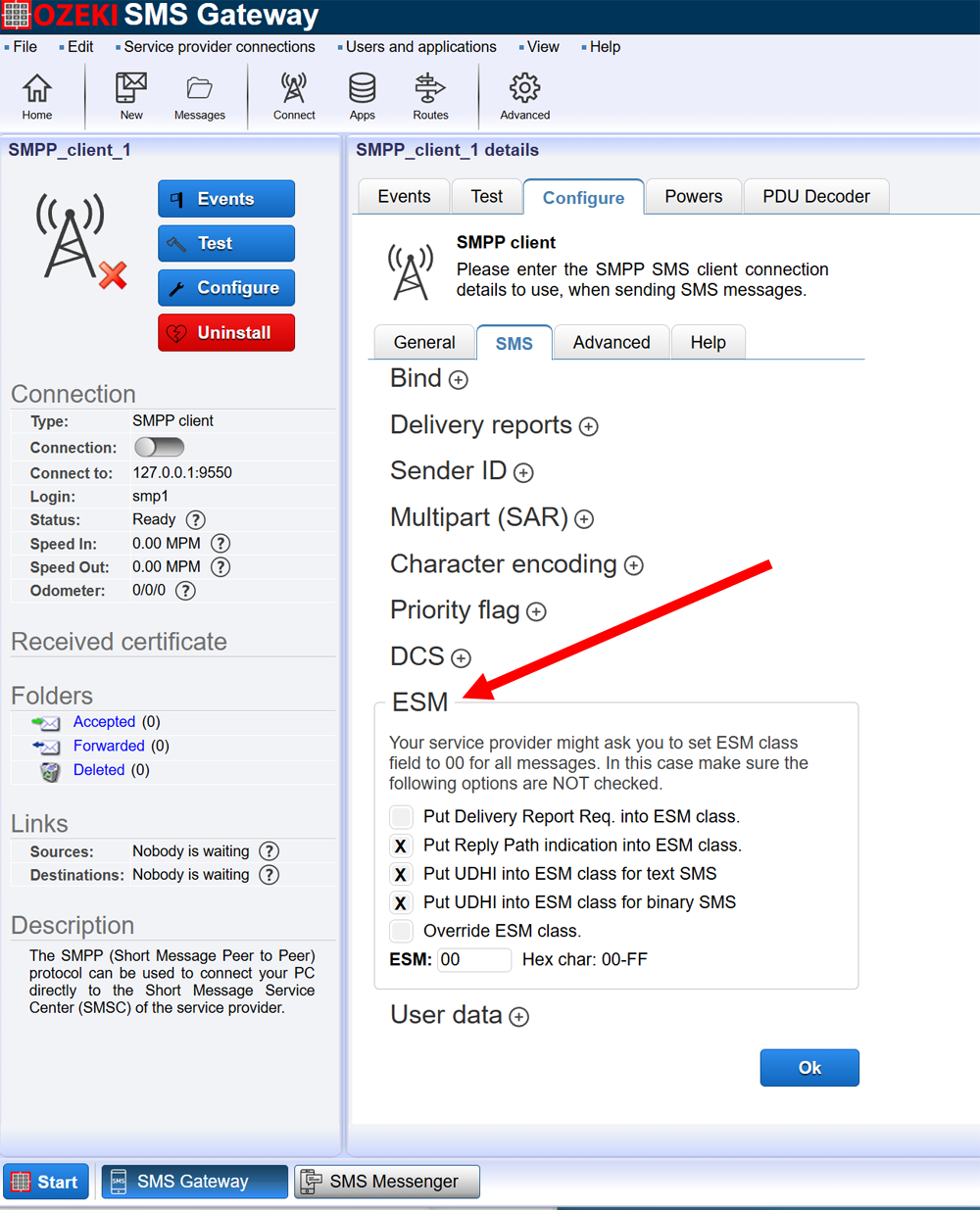Toggle the Connection switch
Screen dimensions: 980x1210
159,448
